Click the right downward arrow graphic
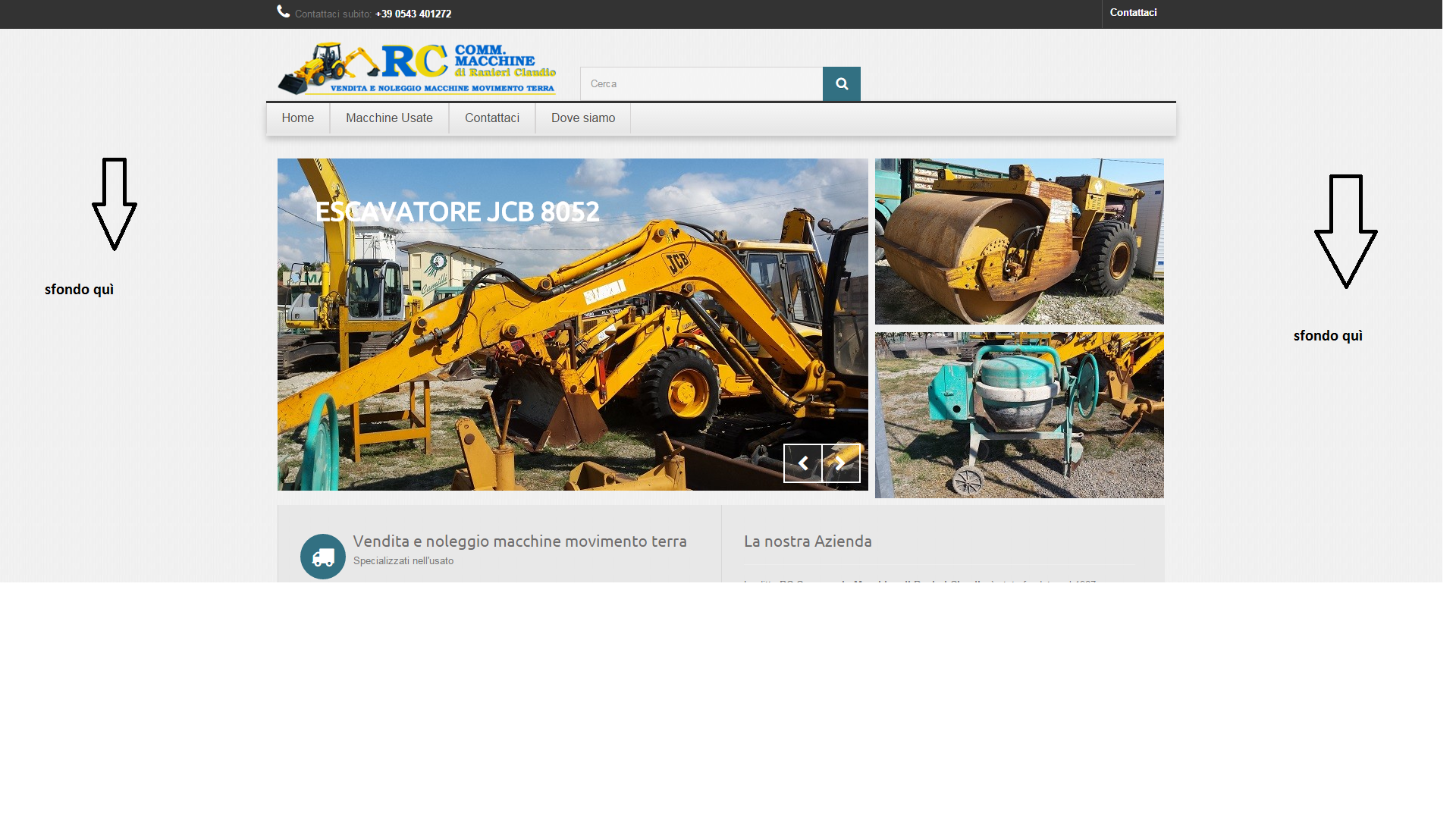Viewport: 1456px width, 819px height. coord(1345,231)
